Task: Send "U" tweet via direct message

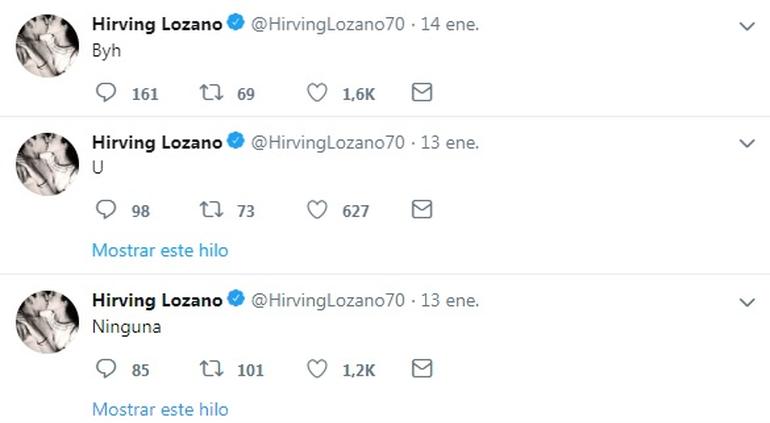Action: (422, 210)
